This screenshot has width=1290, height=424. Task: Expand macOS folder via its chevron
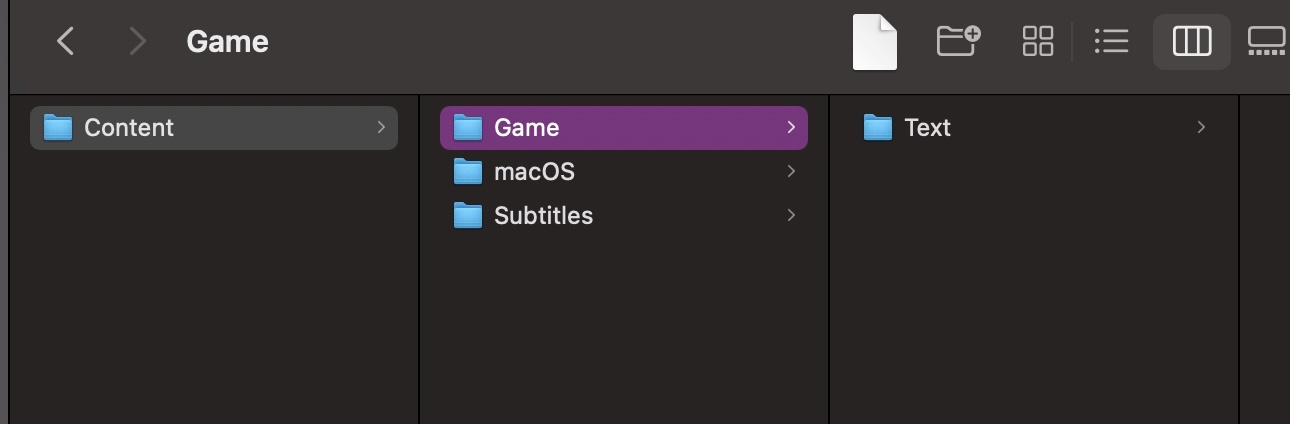click(791, 172)
